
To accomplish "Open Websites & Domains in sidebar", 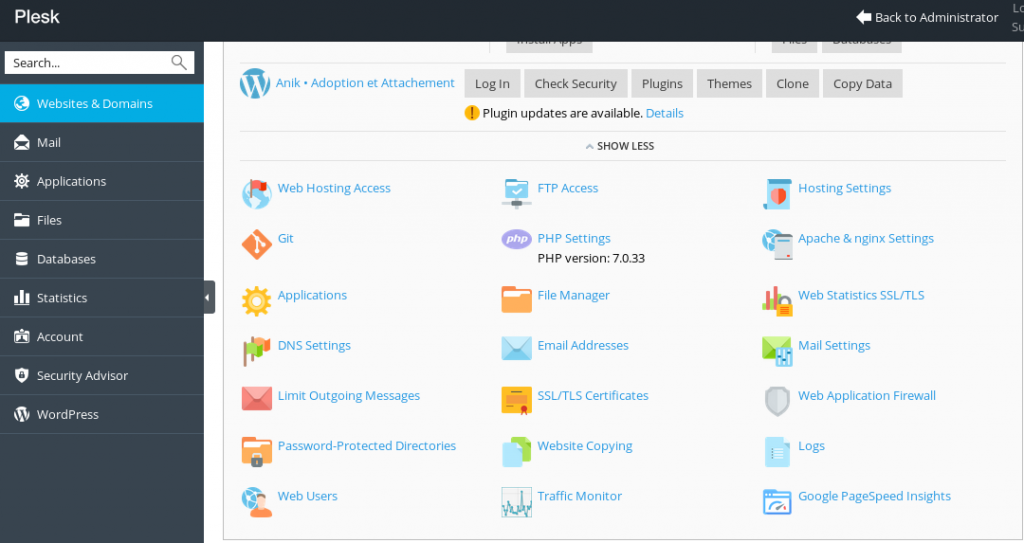I will (102, 103).
